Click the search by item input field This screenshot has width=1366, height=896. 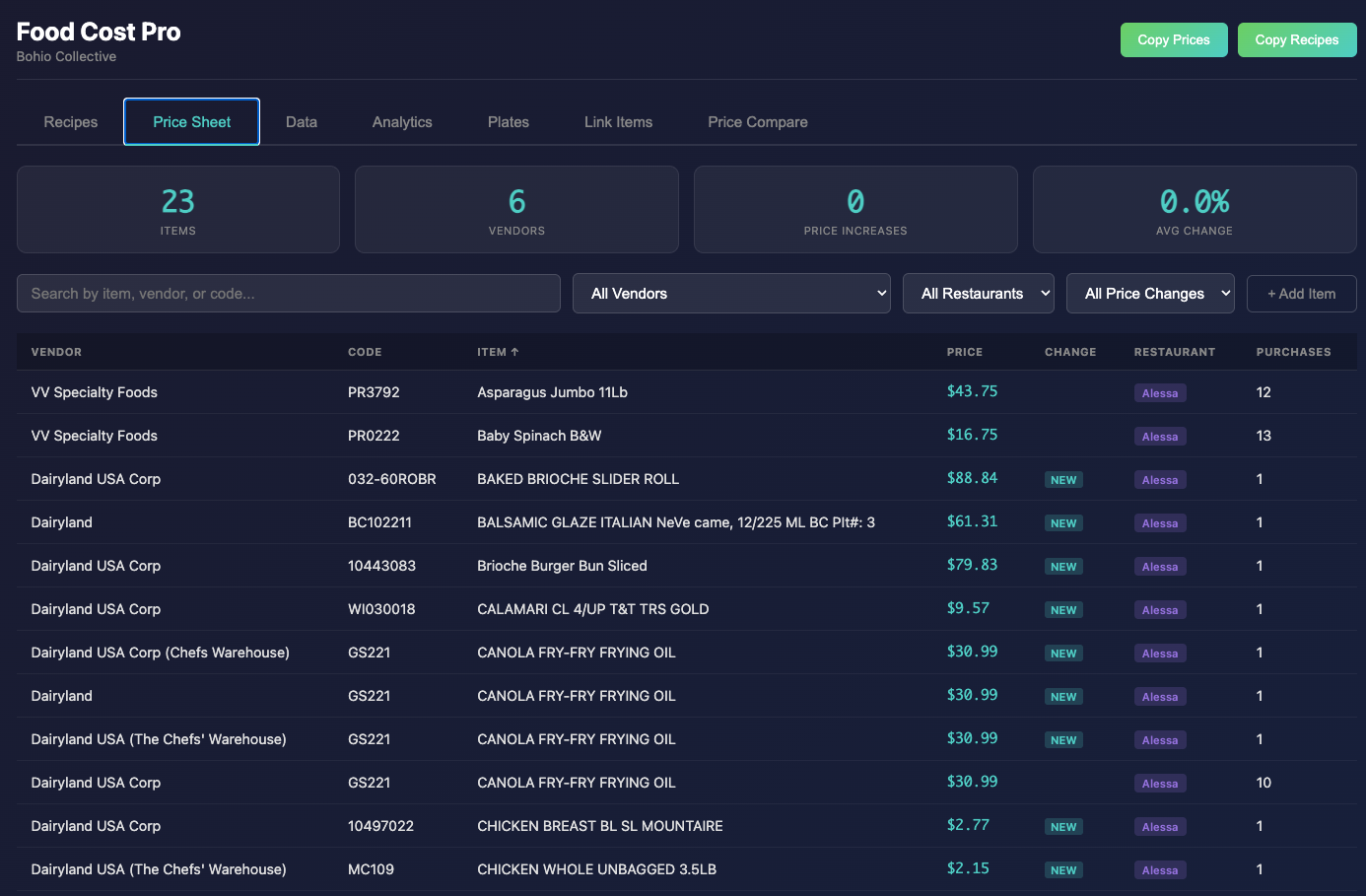pyautogui.click(x=289, y=294)
